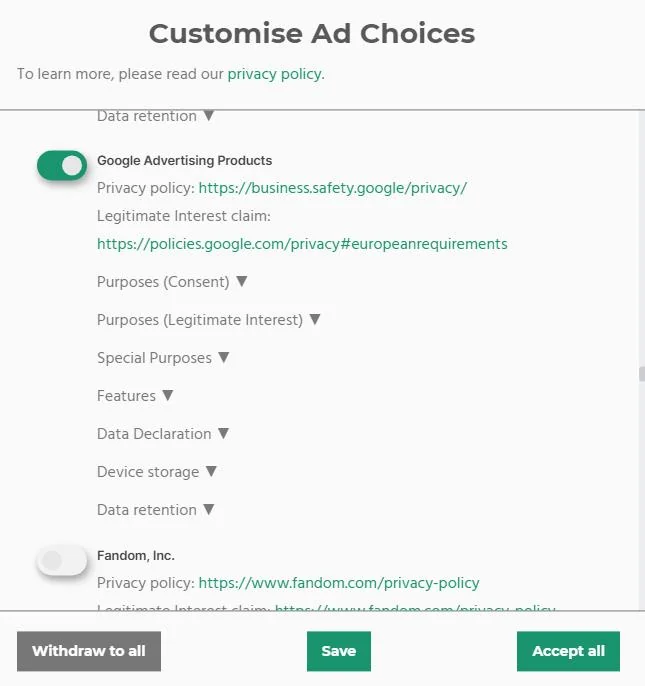Screen dimensions: 645x686
Task: Open Google business safety privacy link
Action: click(332, 188)
